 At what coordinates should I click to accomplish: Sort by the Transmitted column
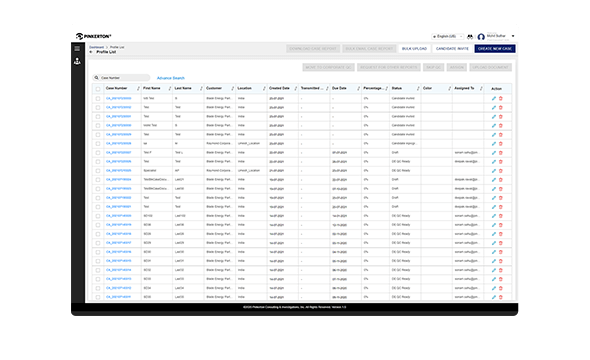tap(327, 88)
